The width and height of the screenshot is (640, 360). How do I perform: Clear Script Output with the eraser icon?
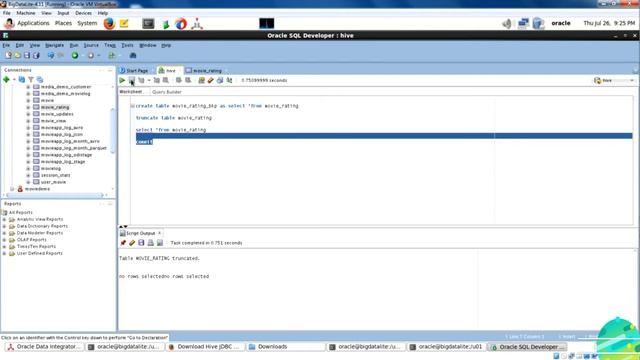[132, 243]
